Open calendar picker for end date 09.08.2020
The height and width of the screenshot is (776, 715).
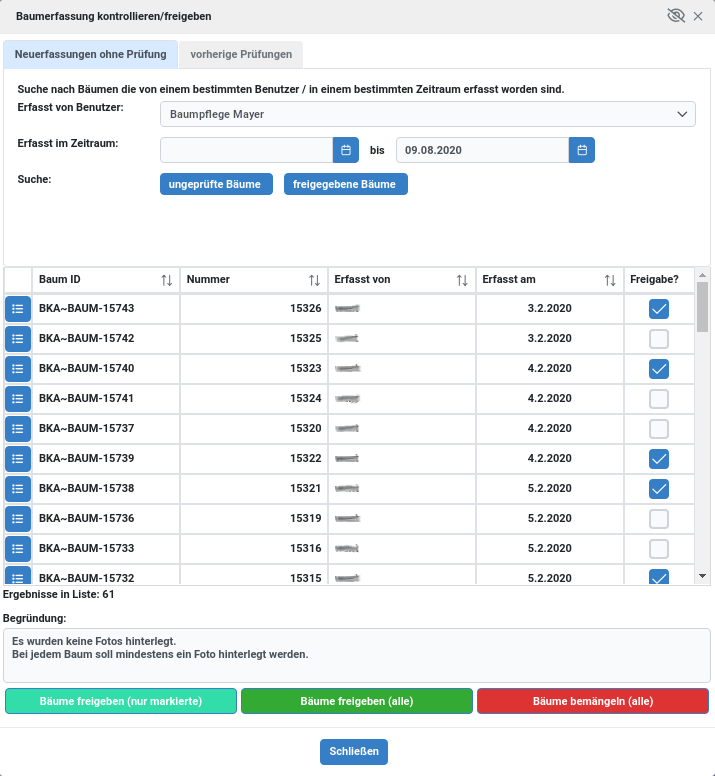pos(582,150)
